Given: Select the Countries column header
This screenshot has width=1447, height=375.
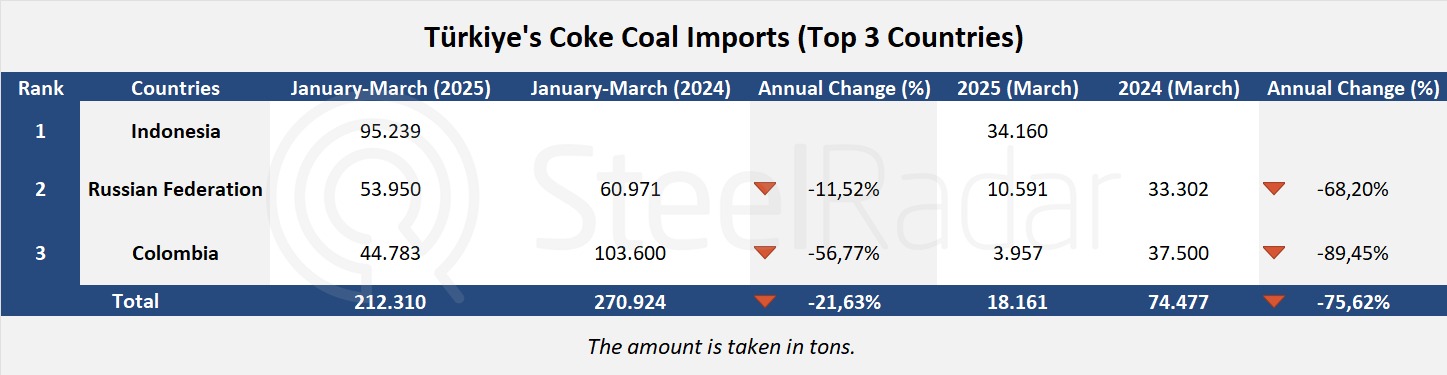Looking at the screenshot, I should point(175,88).
